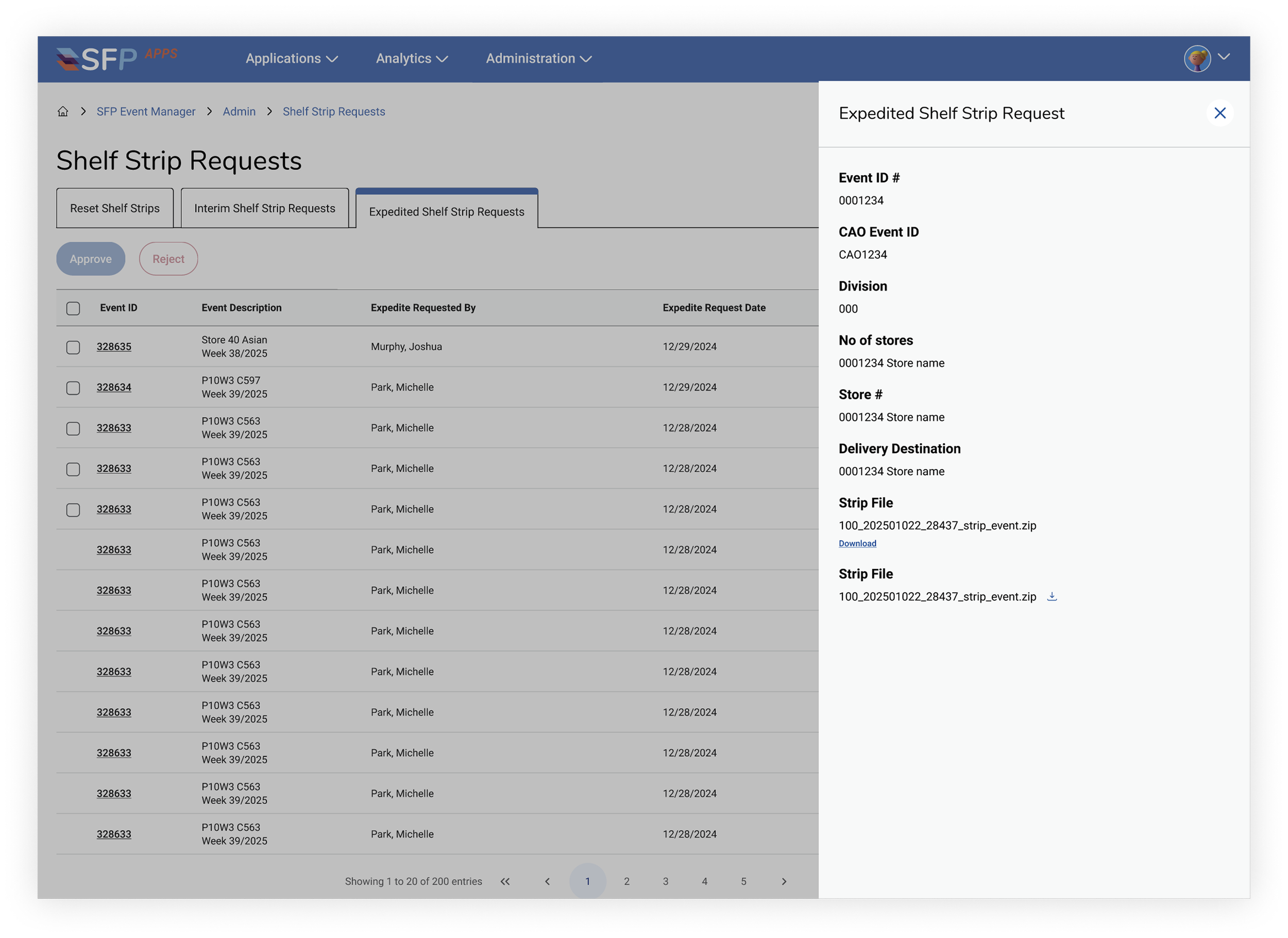The width and height of the screenshot is (1288, 938).
Task: Go to the first page with the double chevron
Action: click(x=505, y=881)
